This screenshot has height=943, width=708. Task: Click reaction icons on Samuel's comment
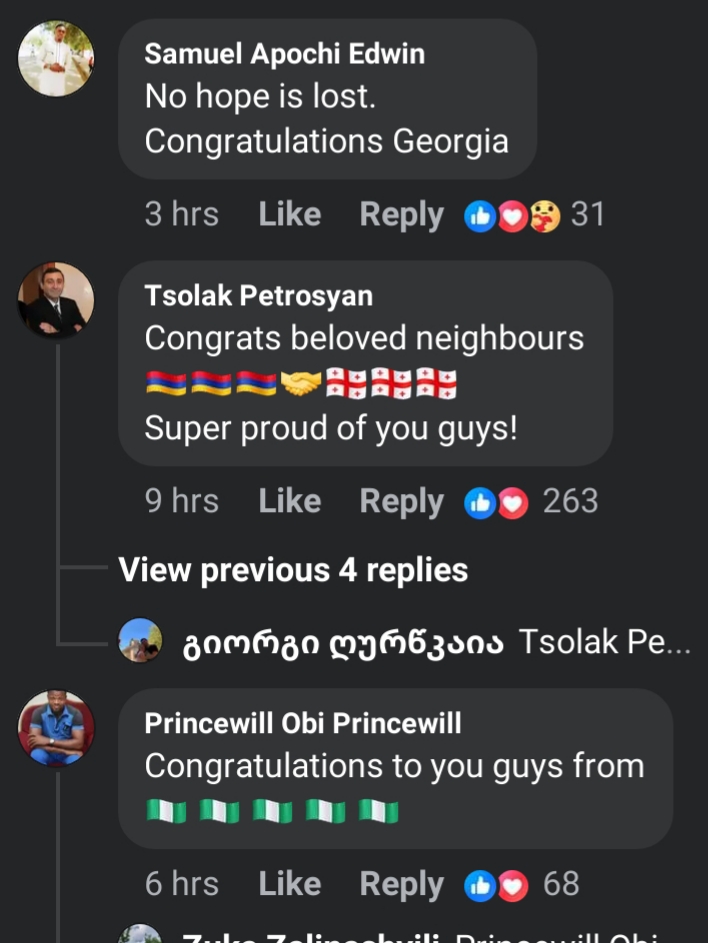tap(512, 215)
